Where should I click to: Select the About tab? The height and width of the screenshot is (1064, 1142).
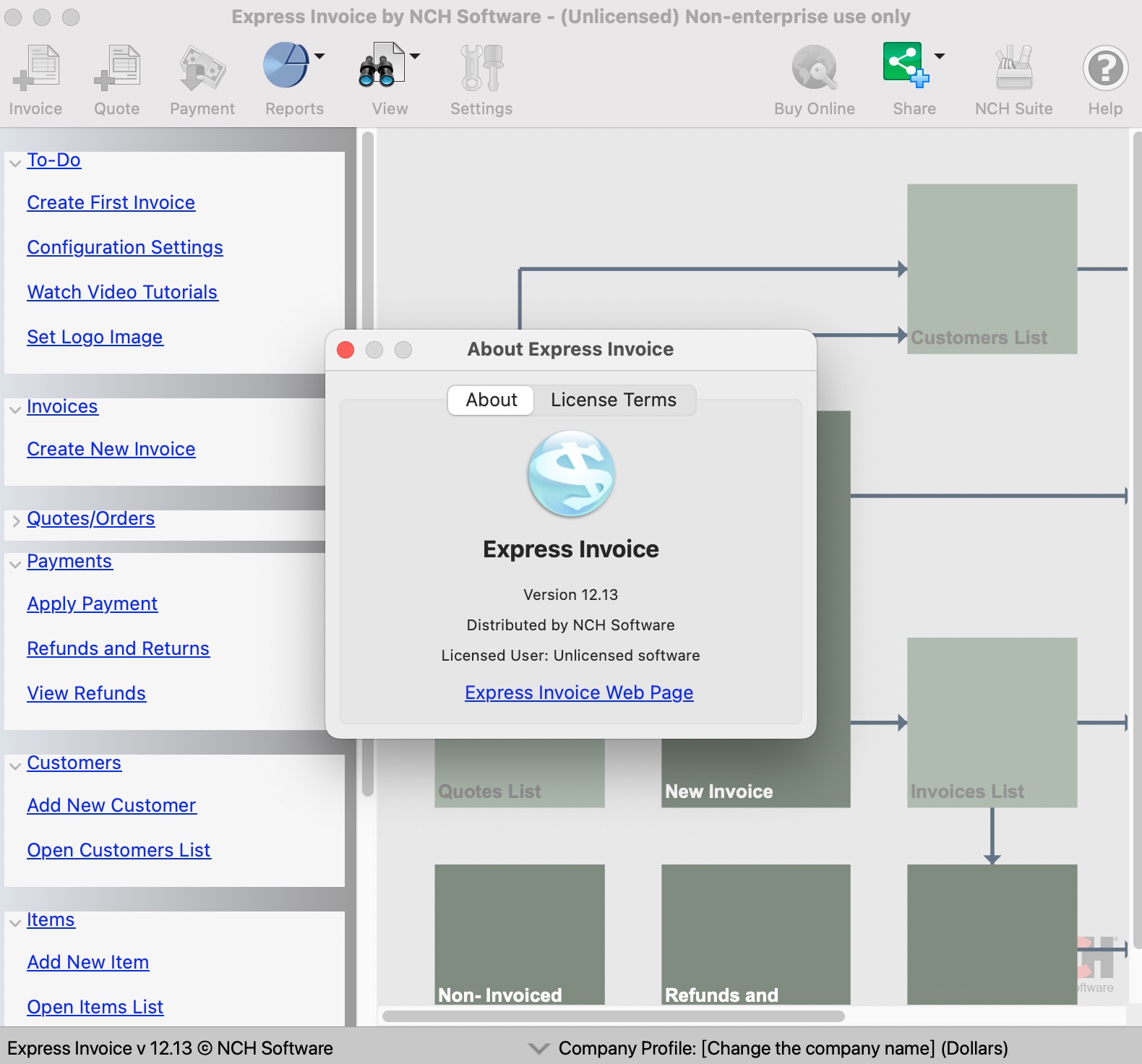[x=491, y=400]
